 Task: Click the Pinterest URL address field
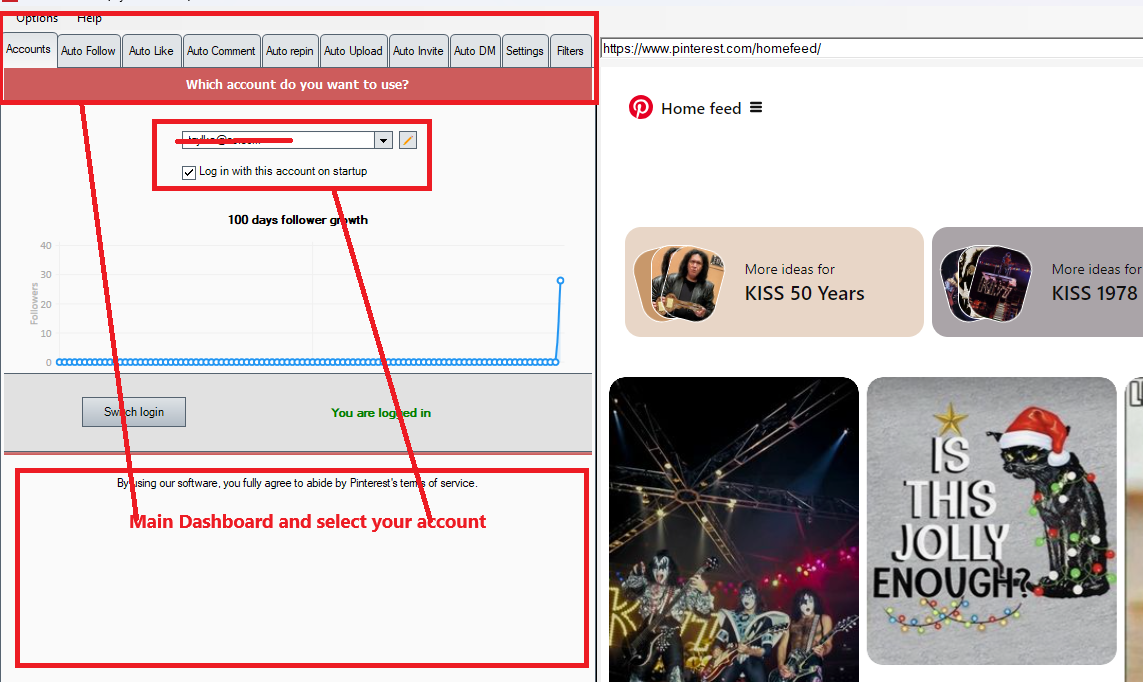pos(870,48)
